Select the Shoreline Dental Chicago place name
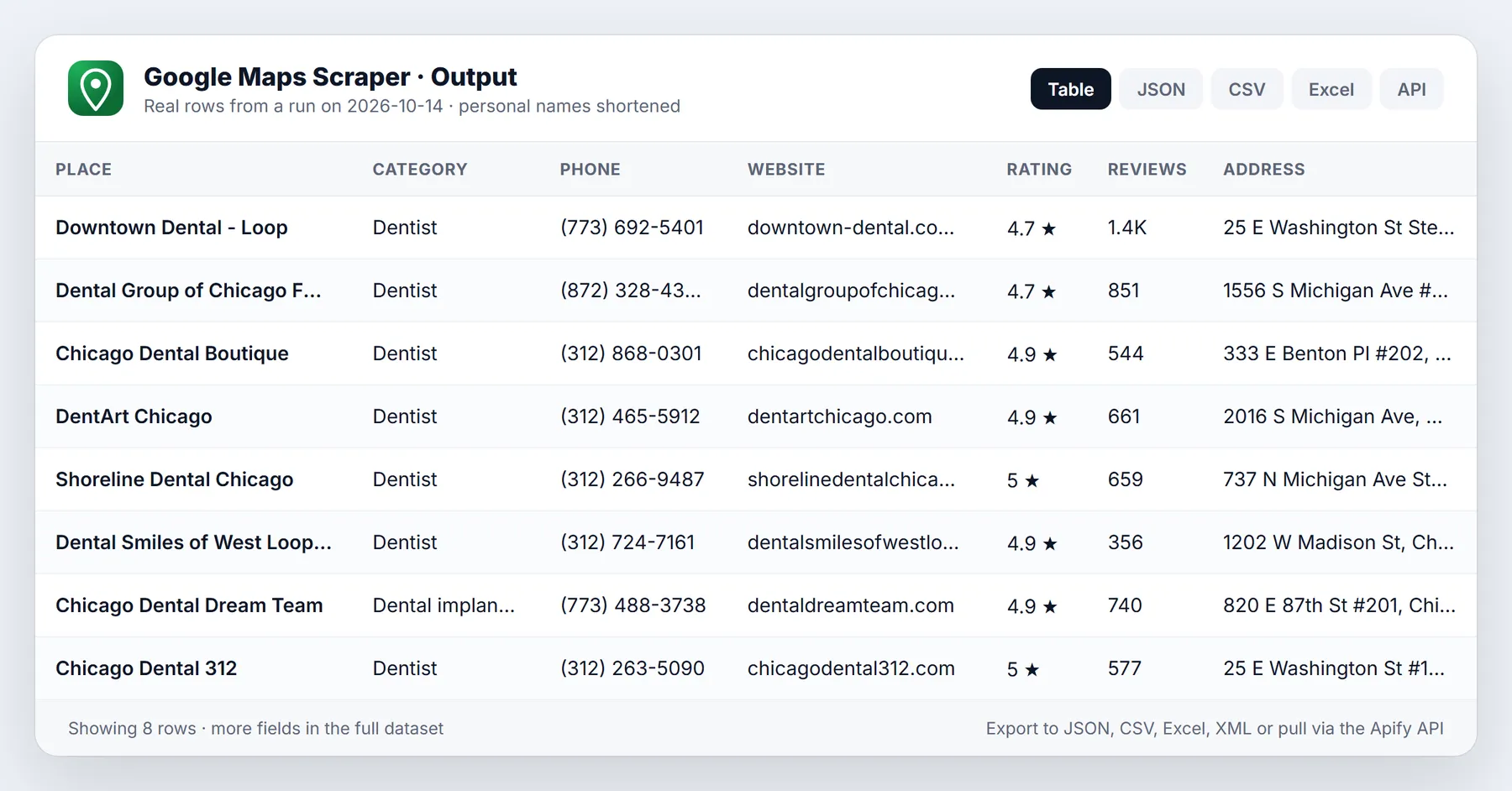Viewport: 1512px width, 791px height. (x=175, y=479)
